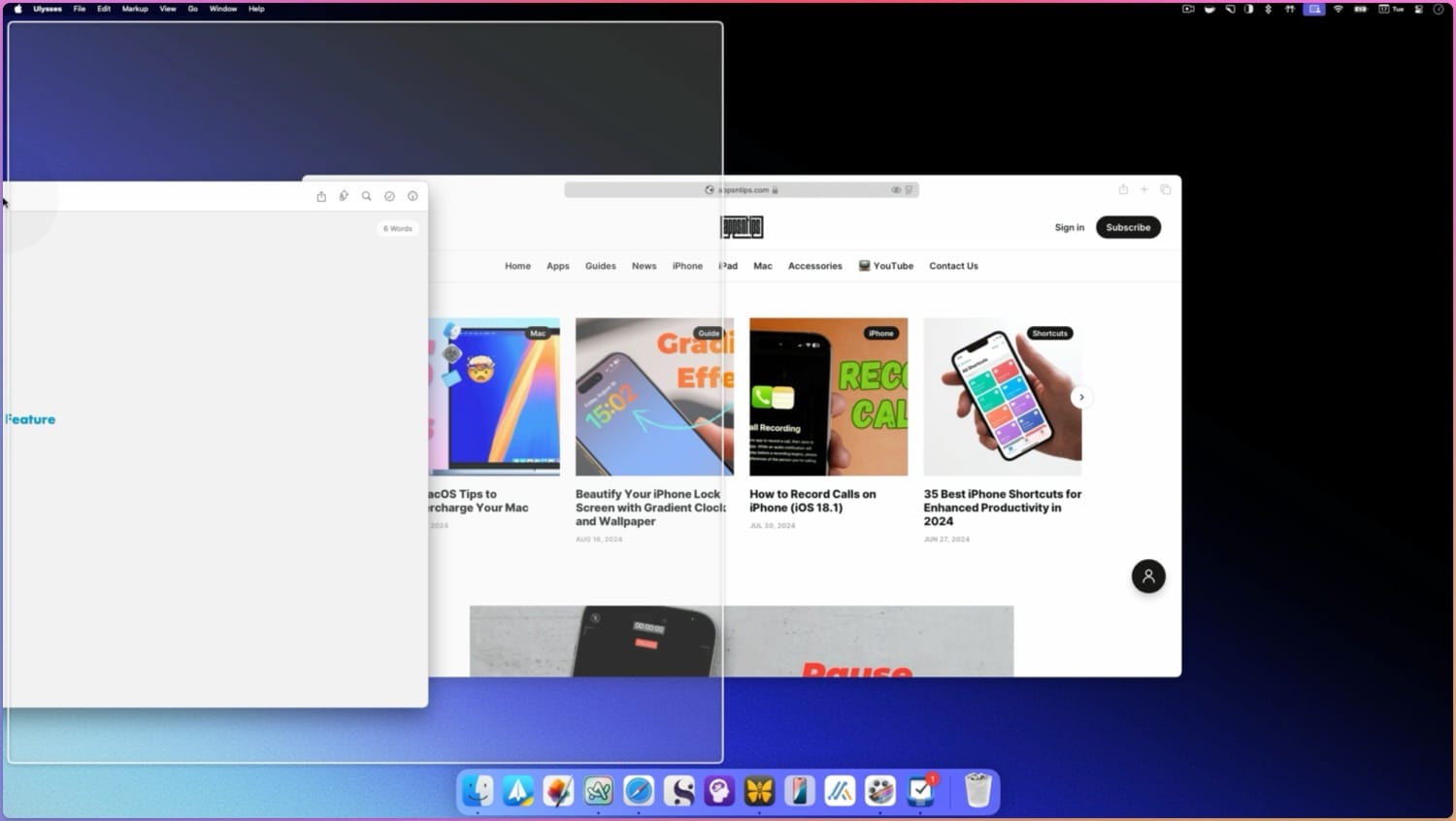Open the Window menu
Viewport: 1456px width, 821px height.
click(222, 9)
